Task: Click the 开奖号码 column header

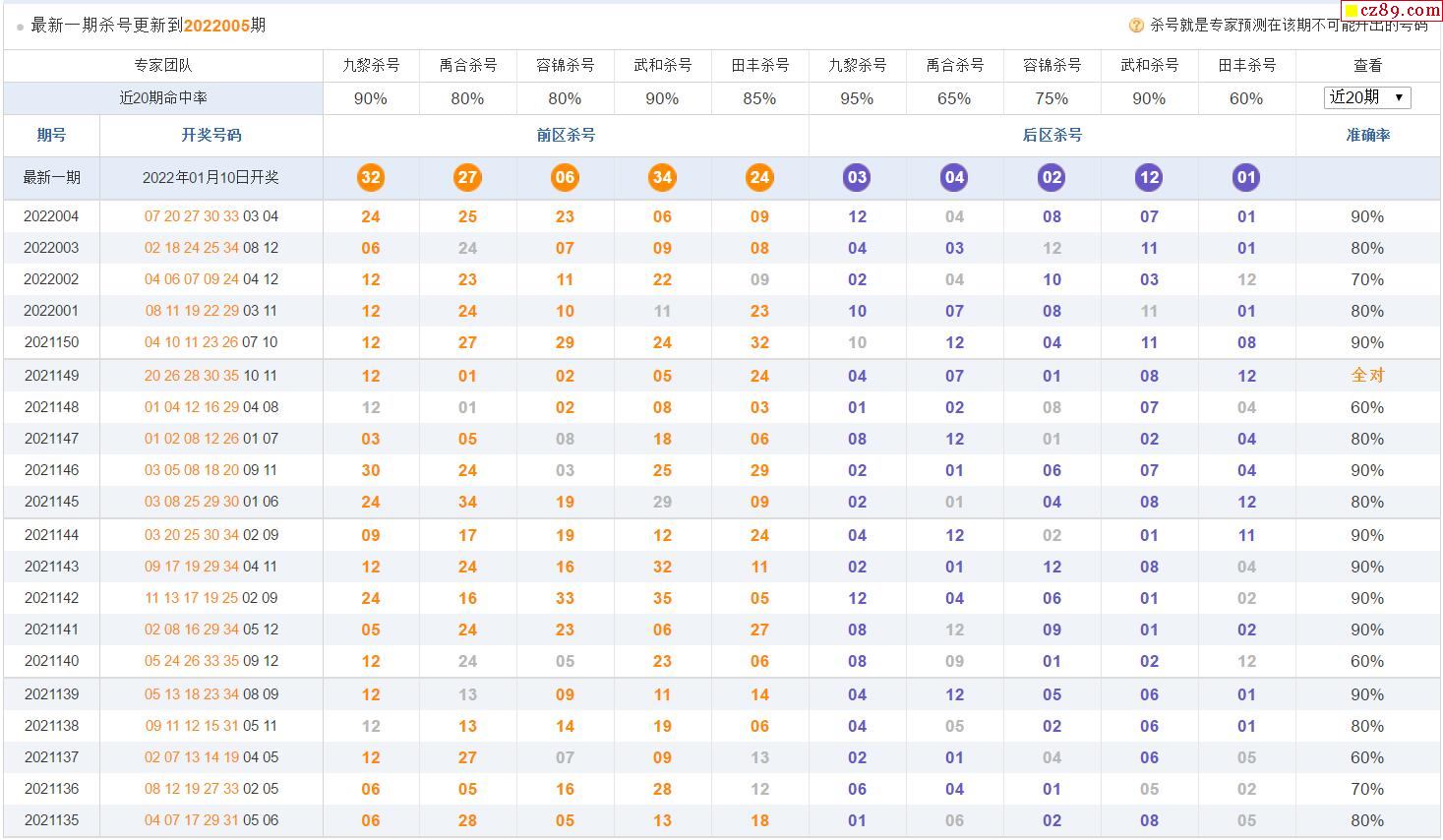Action: point(211,135)
